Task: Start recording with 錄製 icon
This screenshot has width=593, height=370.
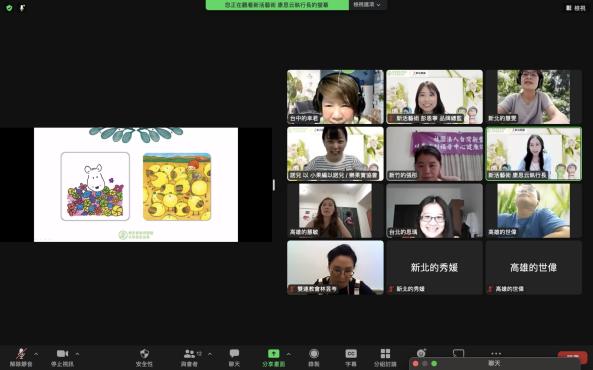Action: [314, 354]
